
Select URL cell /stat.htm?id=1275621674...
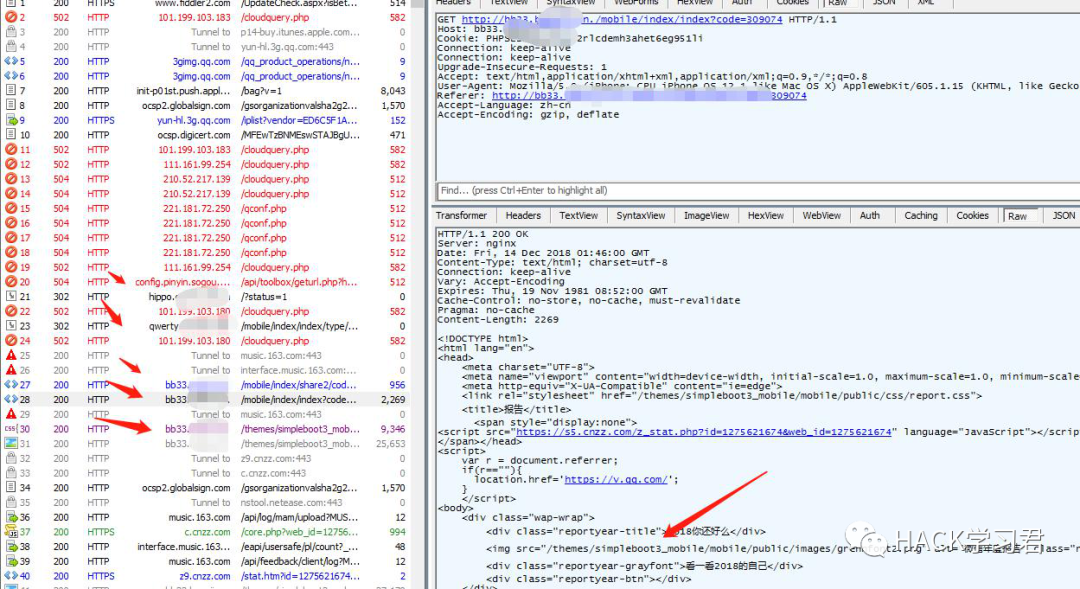[x=300, y=576]
